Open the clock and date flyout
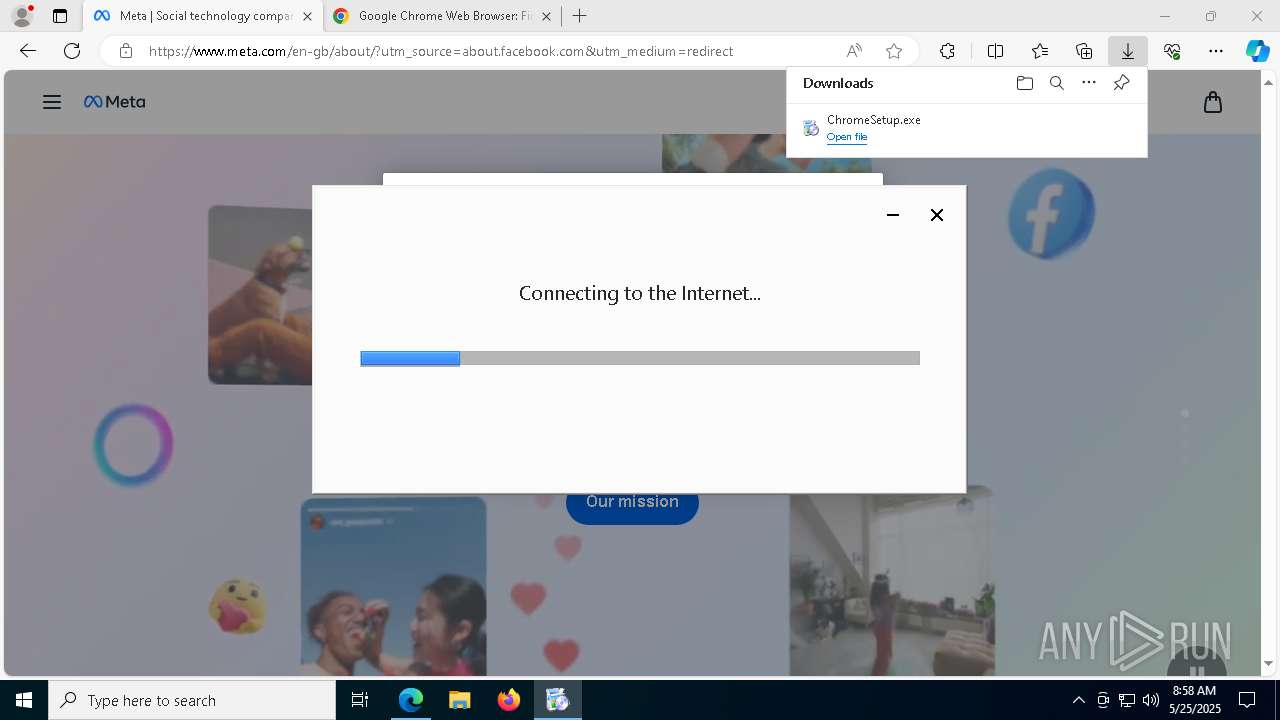The width and height of the screenshot is (1280, 720). click(x=1194, y=700)
